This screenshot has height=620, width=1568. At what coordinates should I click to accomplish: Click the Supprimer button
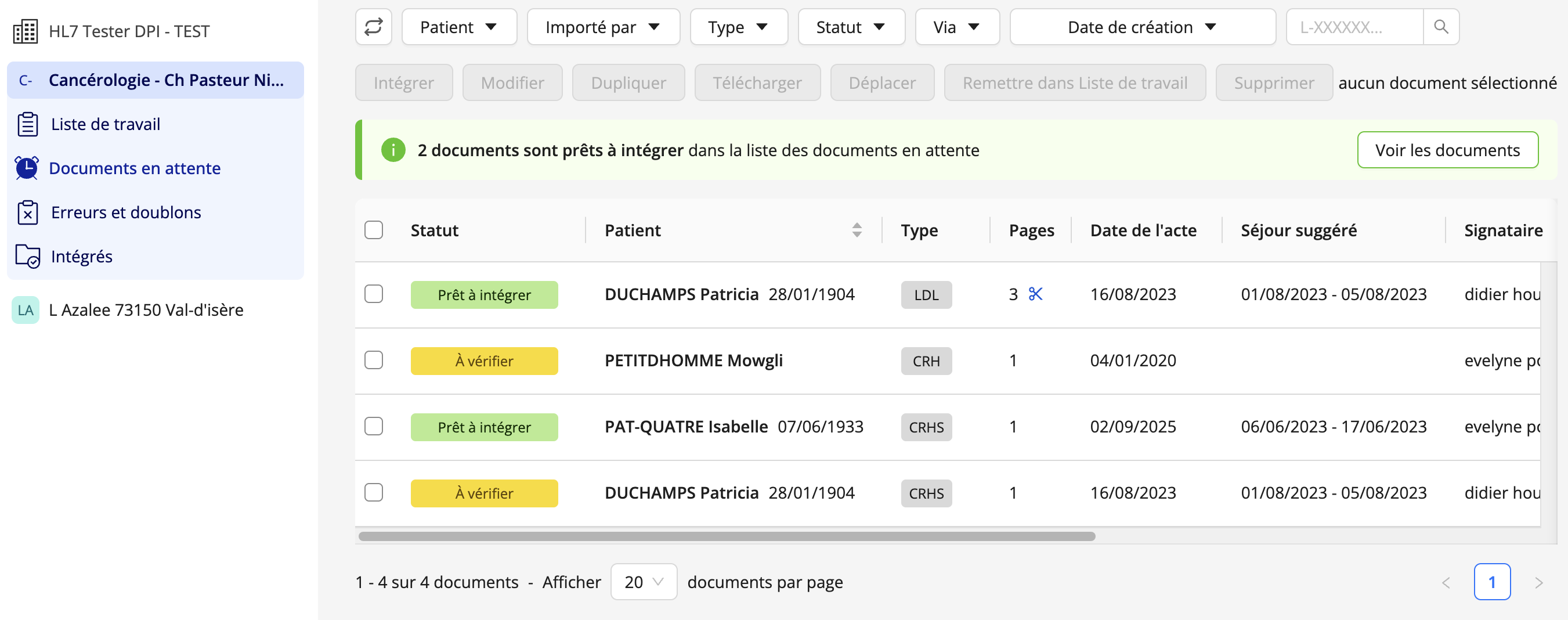pos(1273,83)
